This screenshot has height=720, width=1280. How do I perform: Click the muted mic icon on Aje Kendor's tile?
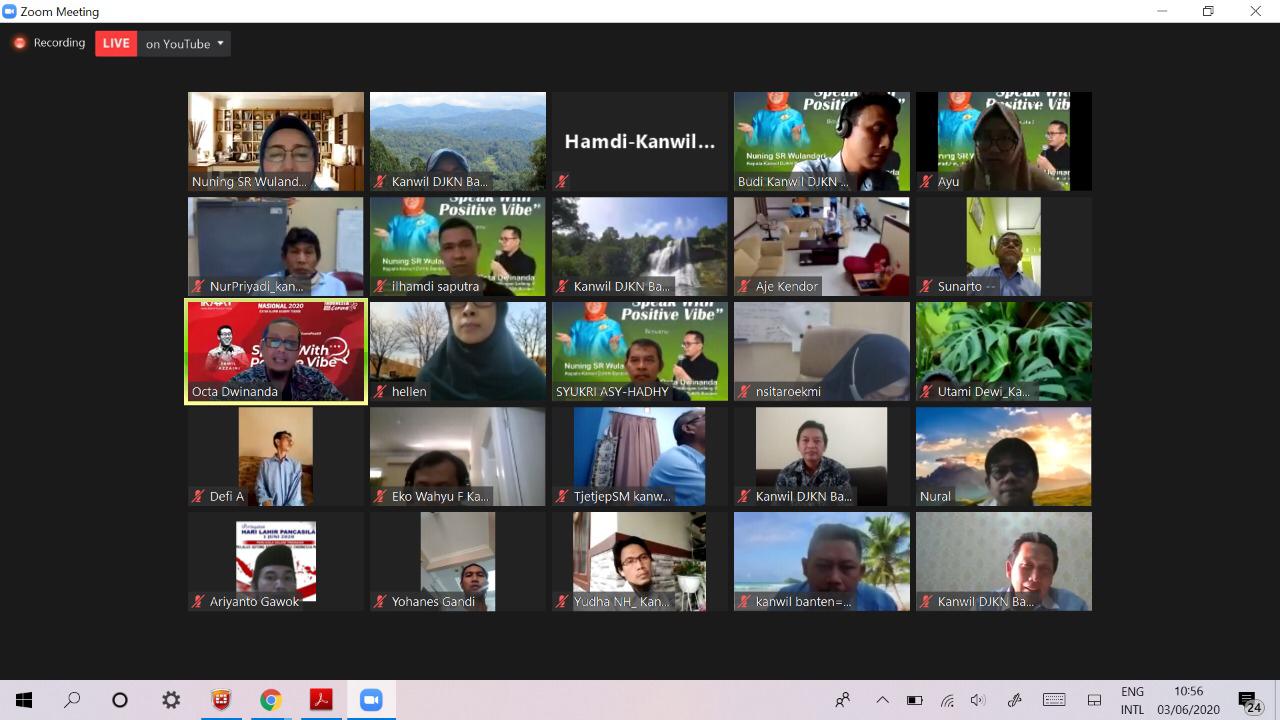pos(744,287)
